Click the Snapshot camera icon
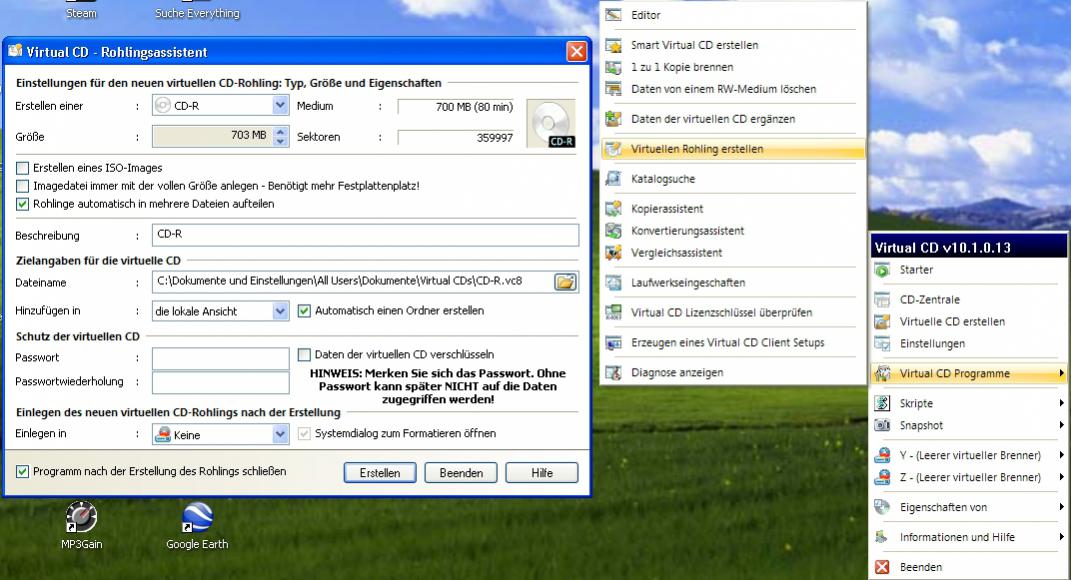 click(882, 426)
